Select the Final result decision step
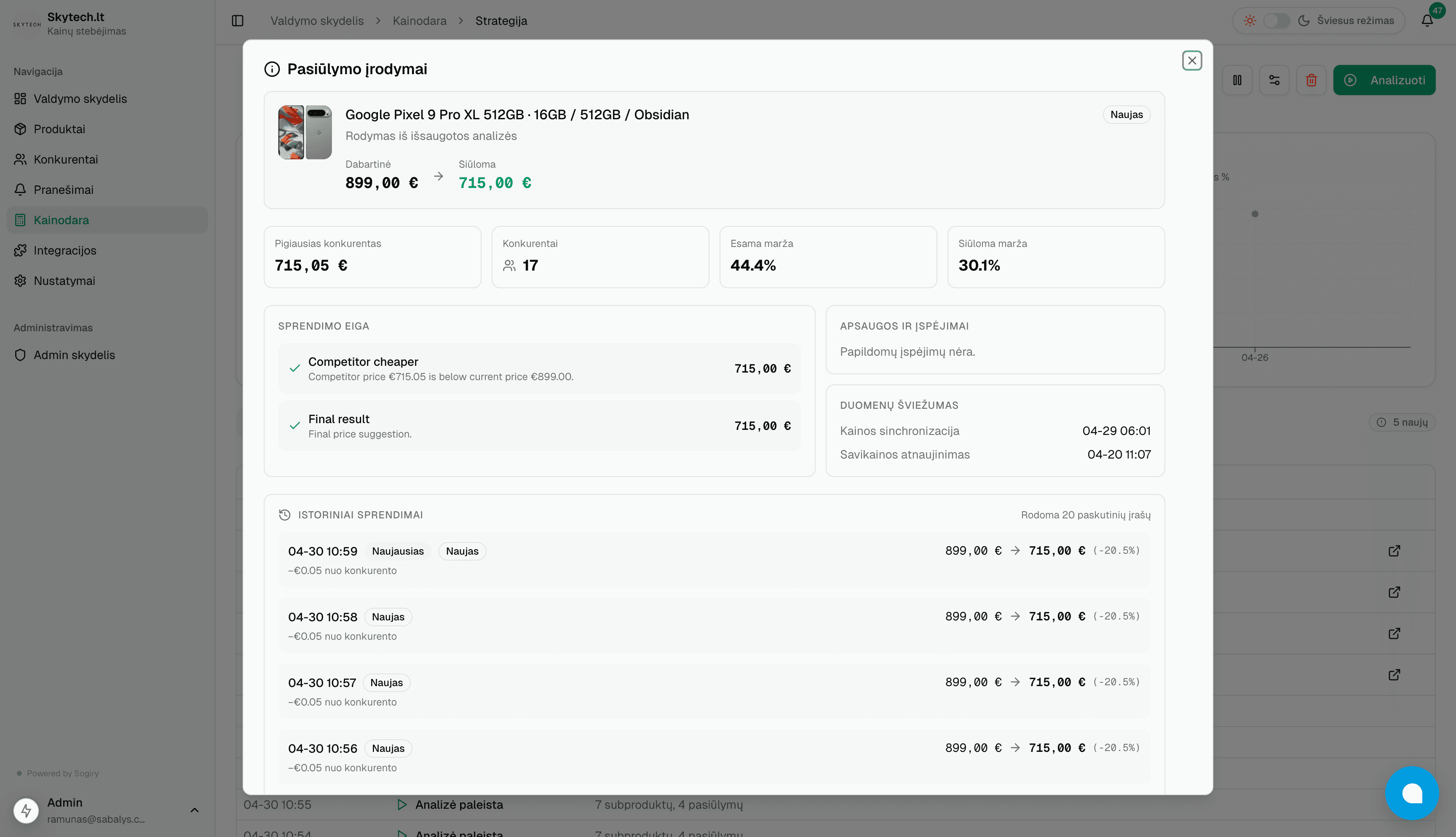Viewport: 1456px width, 837px height. click(x=539, y=425)
